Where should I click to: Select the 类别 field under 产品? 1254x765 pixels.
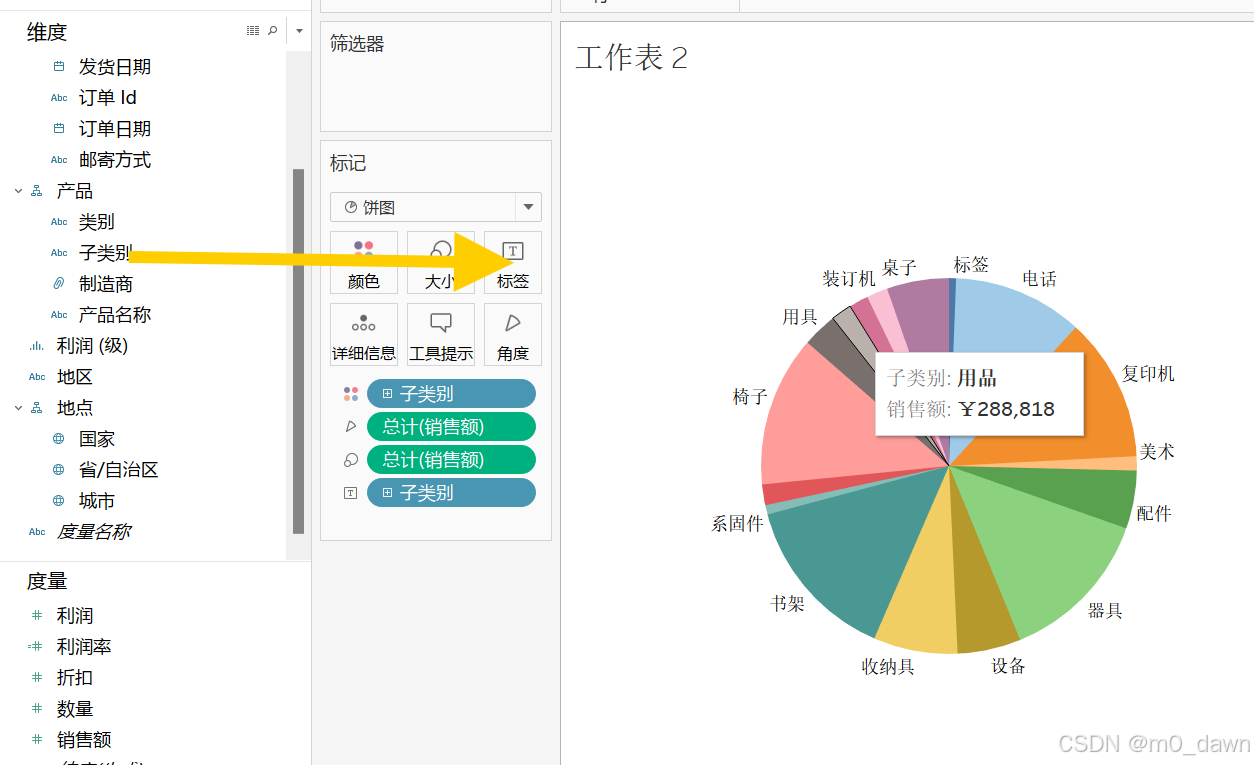coord(97,222)
